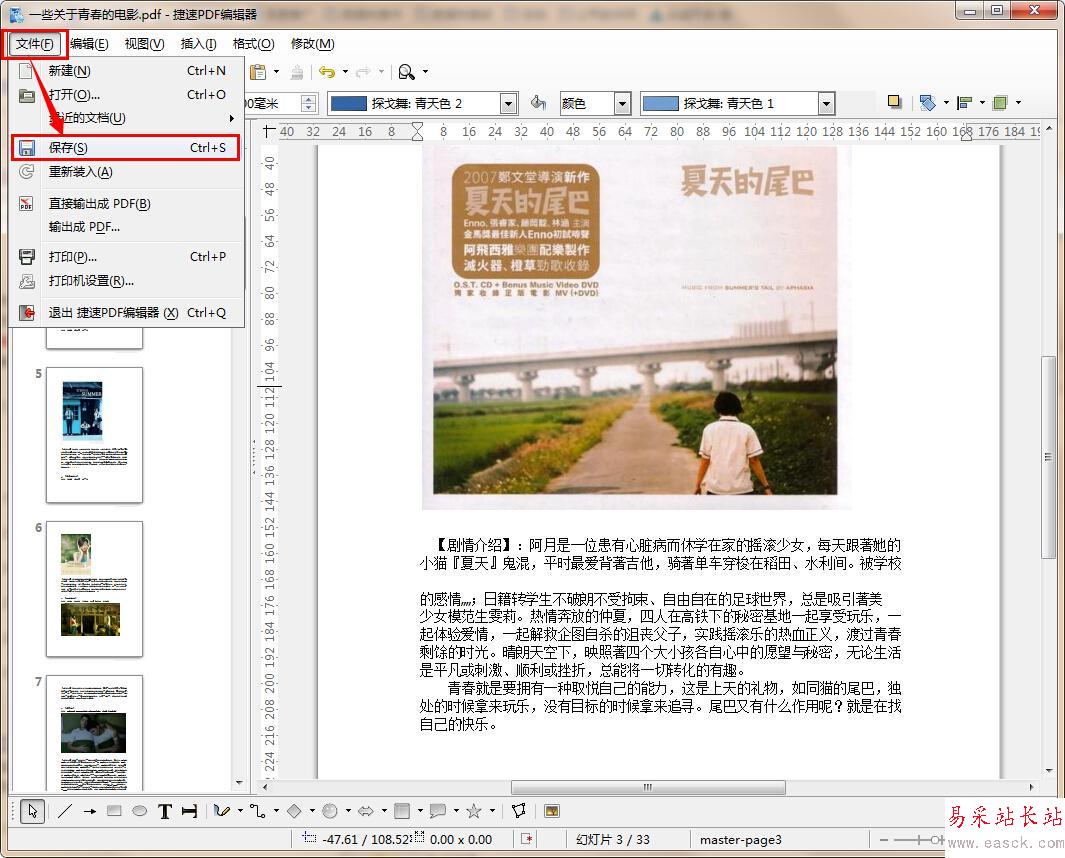
Task: Choose 打印机设置(R)... menu entry
Action: 126,281
